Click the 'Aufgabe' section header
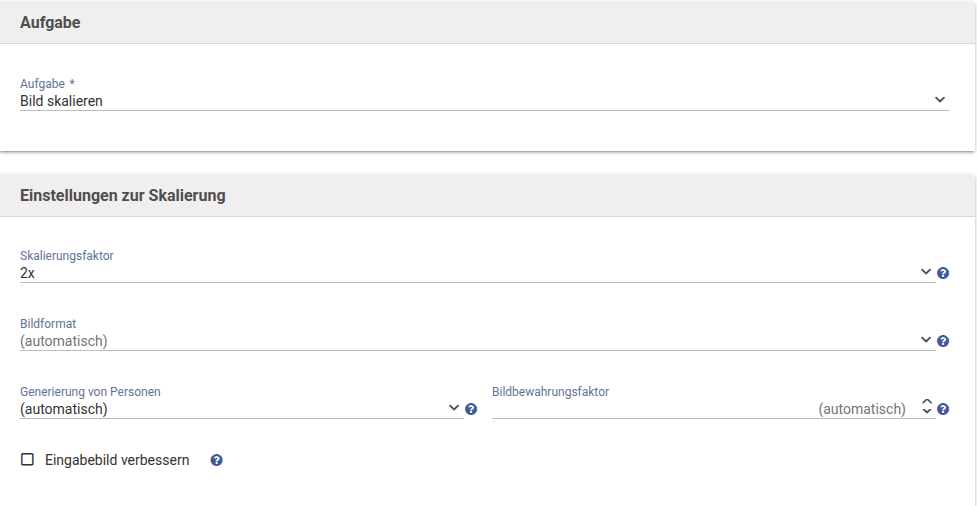The width and height of the screenshot is (977, 506). click(50, 23)
